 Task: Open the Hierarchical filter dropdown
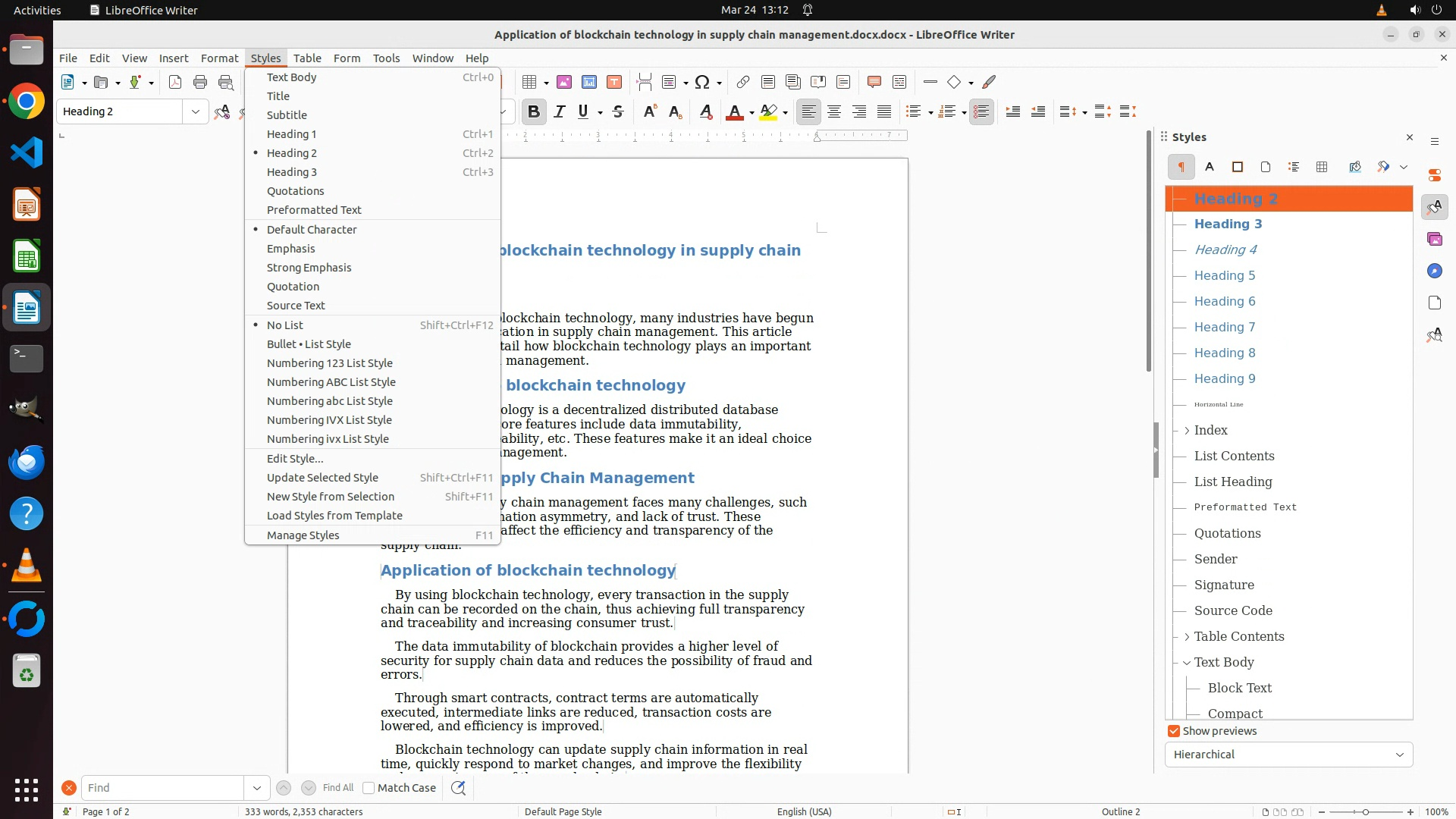[x=1288, y=755]
